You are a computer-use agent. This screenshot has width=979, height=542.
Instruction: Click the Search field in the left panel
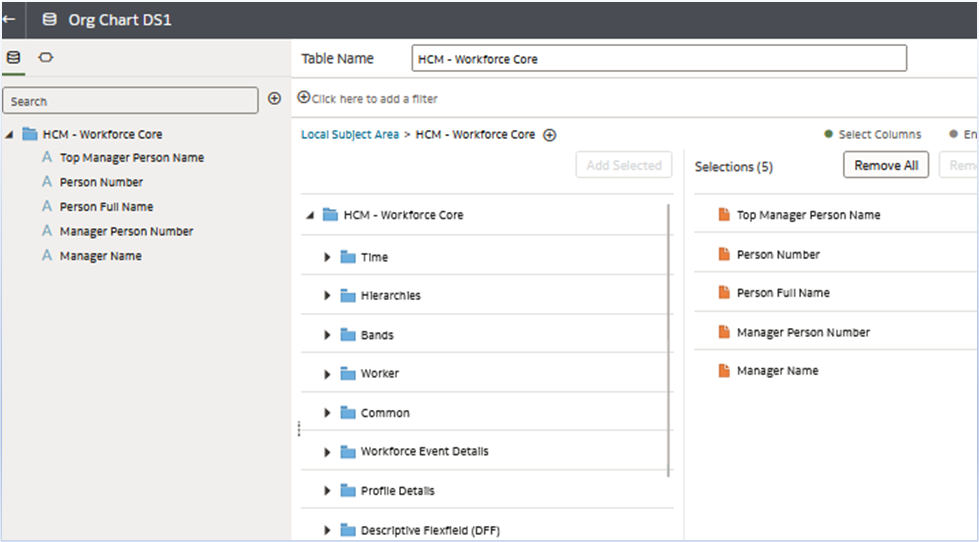(x=130, y=100)
